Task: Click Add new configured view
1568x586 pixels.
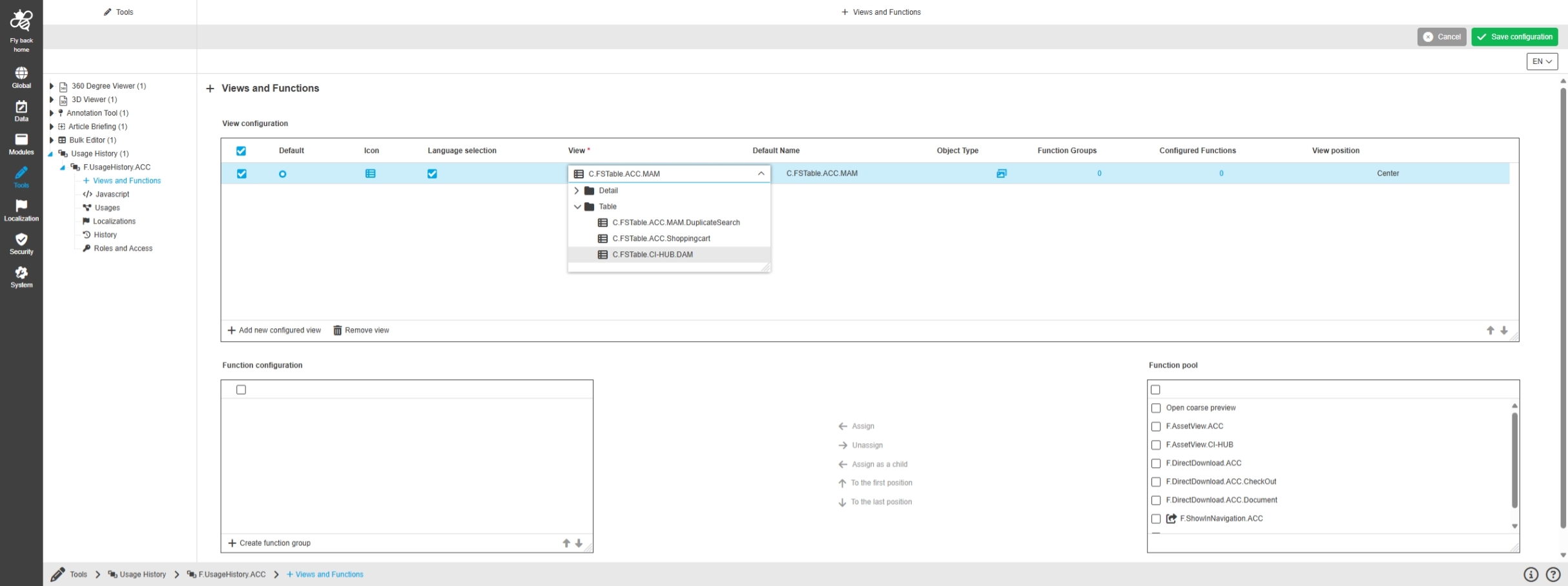Action: pyautogui.click(x=274, y=330)
